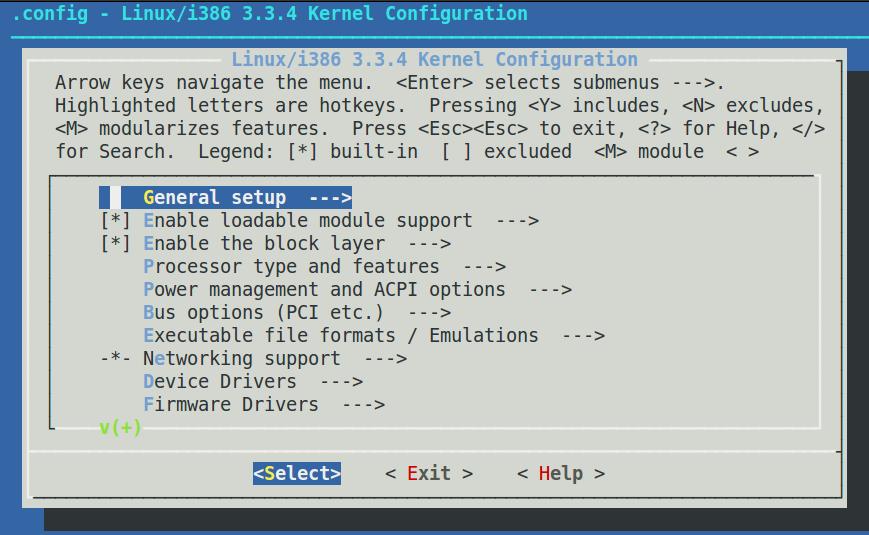The image size is (869, 535).
Task: Expand arrow after Bus options
Action: pos(430,313)
